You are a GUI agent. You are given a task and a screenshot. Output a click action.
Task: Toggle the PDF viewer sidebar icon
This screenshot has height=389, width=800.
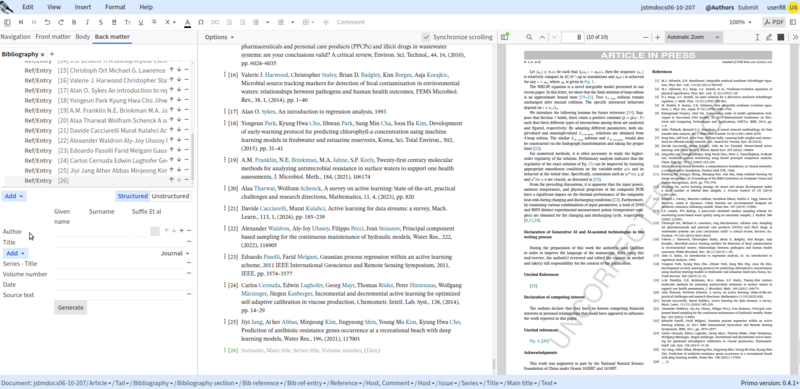coord(505,37)
